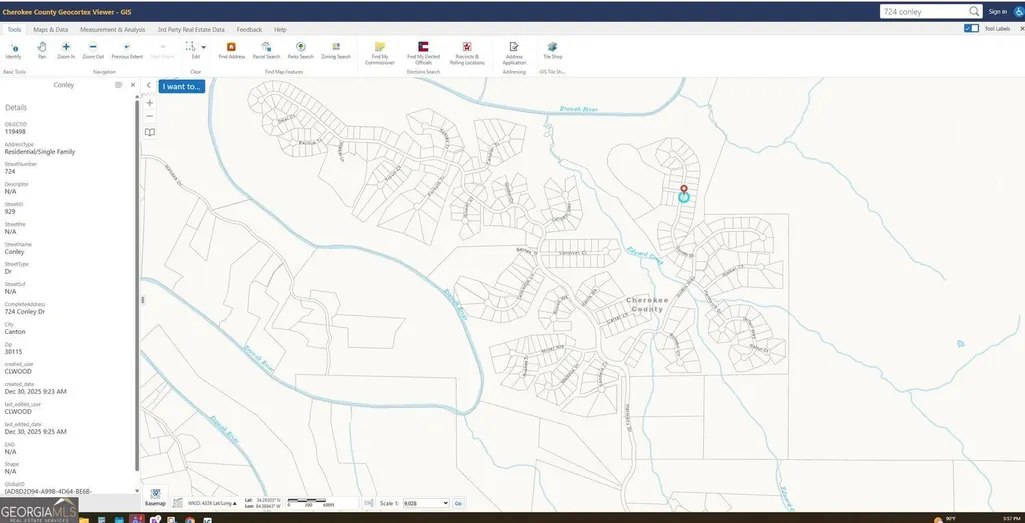Click the Sign in link
This screenshot has width=1025, height=523.
pos(998,12)
